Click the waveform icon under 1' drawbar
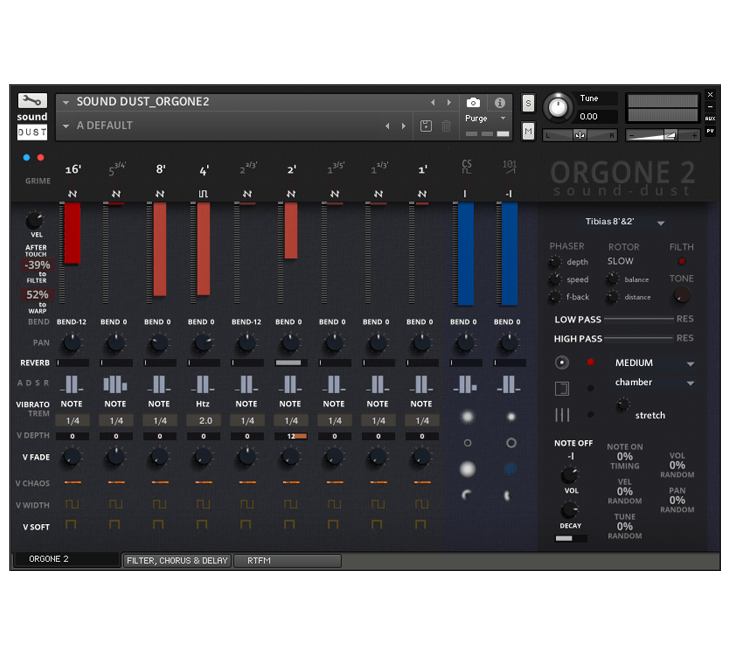 tap(422, 194)
